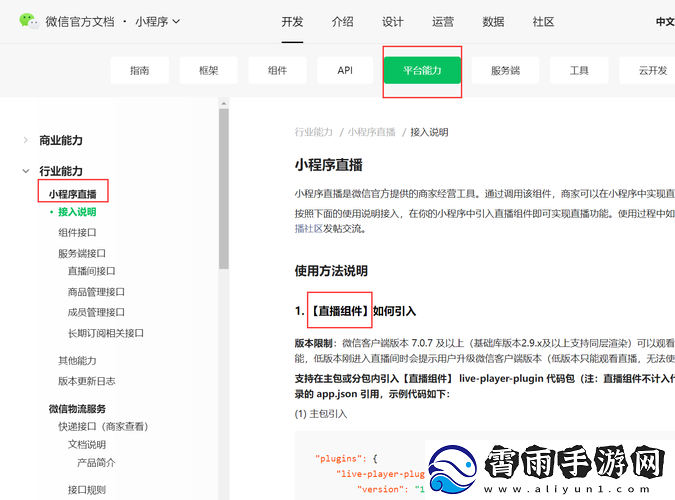Select 其他能力 sidebar item
Image resolution: width=675 pixels, height=500 pixels.
77,360
